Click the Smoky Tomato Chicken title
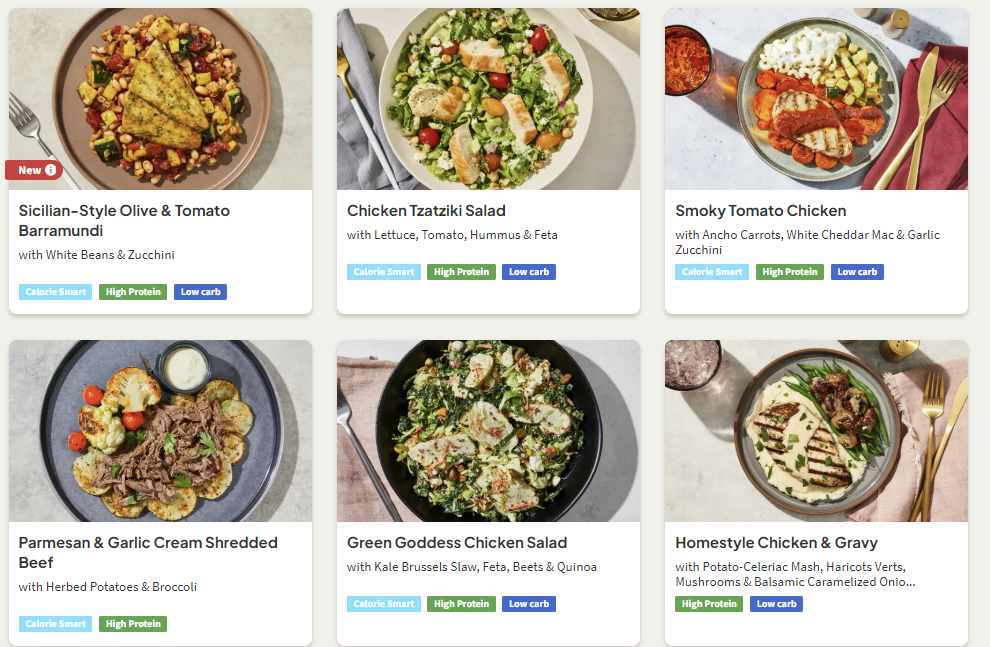The height and width of the screenshot is (647, 990). click(760, 211)
